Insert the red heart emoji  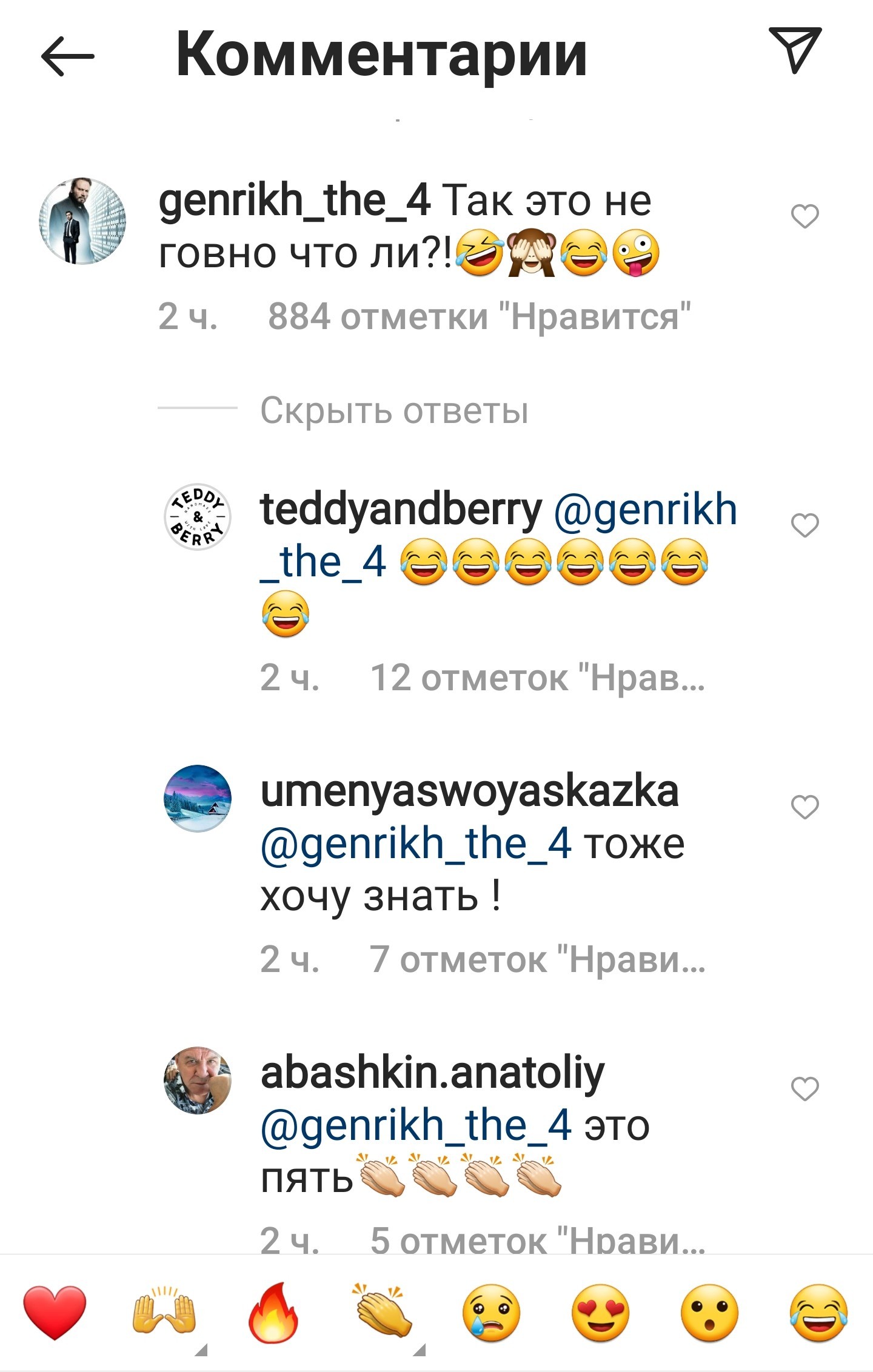[x=55, y=1312]
